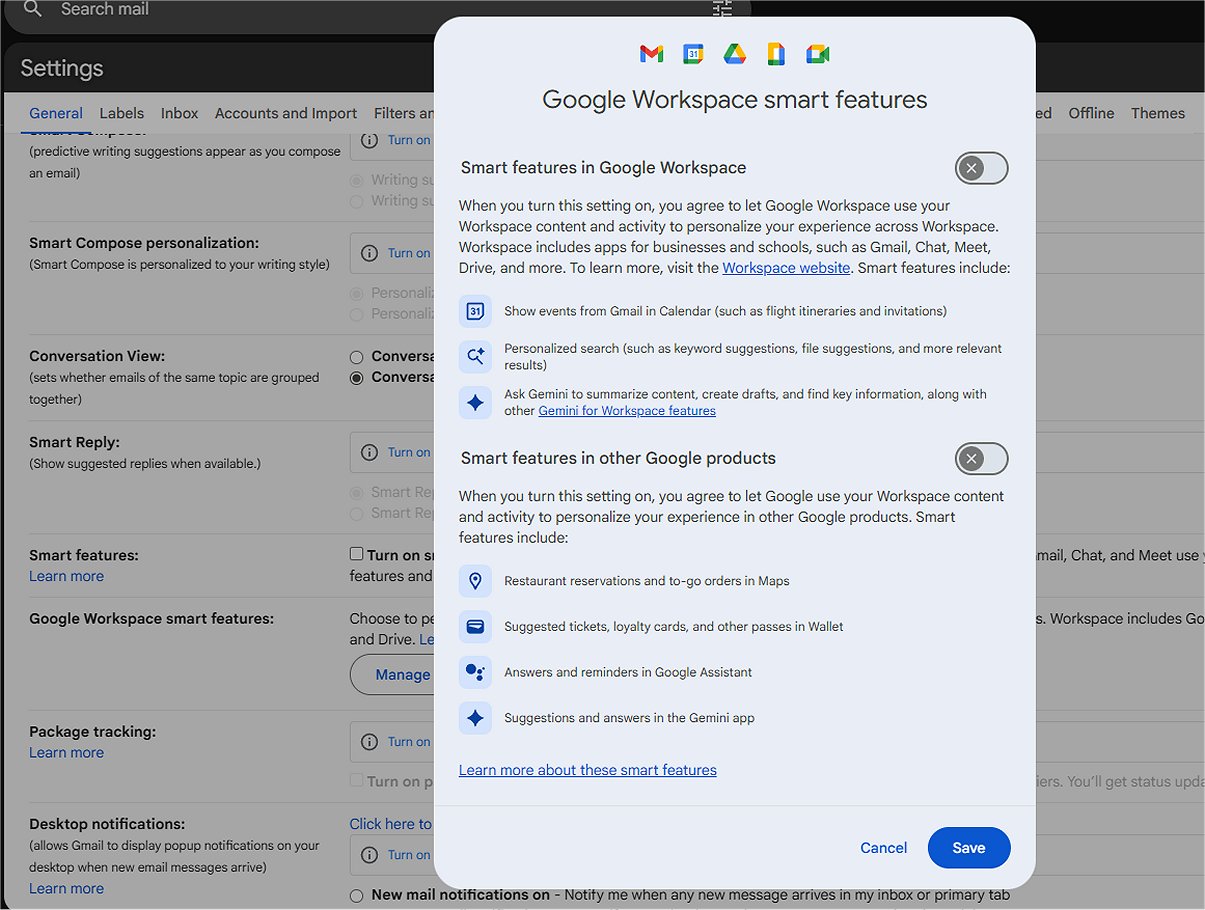This screenshot has height=910, width=1205.
Task: Click Turn on link in Smart Reply row
Action: (409, 452)
